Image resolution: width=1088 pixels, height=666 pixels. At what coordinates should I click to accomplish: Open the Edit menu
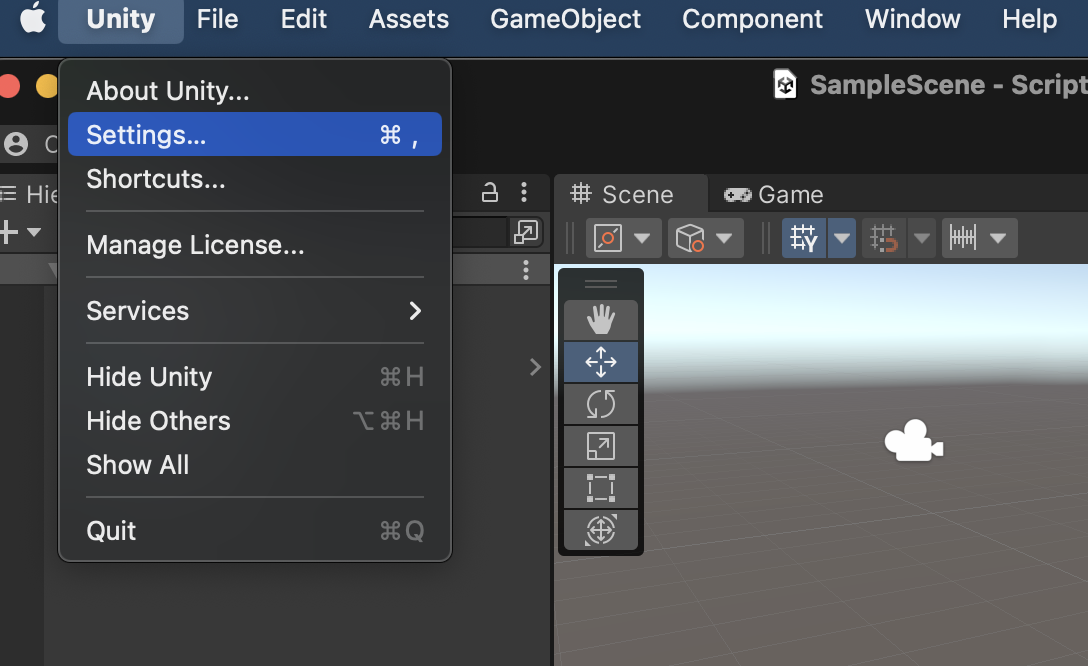tap(303, 19)
